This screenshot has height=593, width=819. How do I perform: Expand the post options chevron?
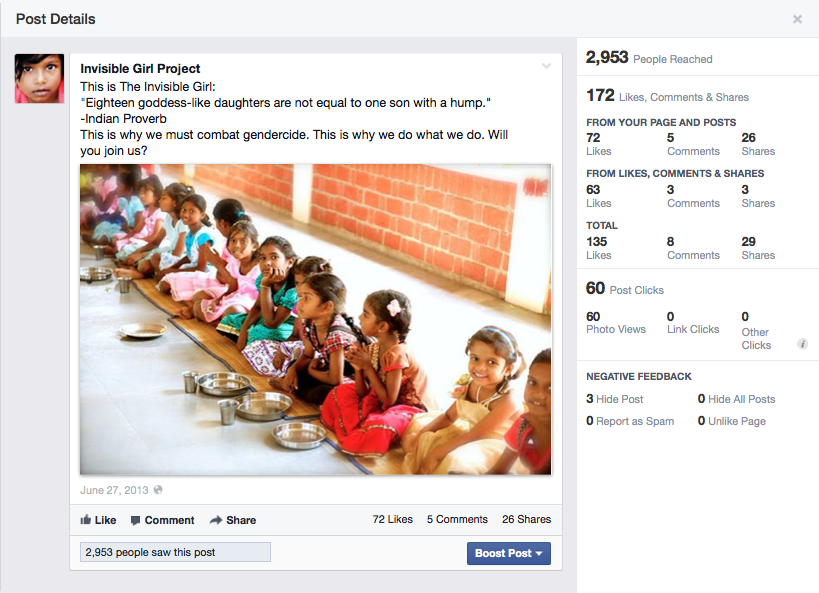pyautogui.click(x=546, y=67)
